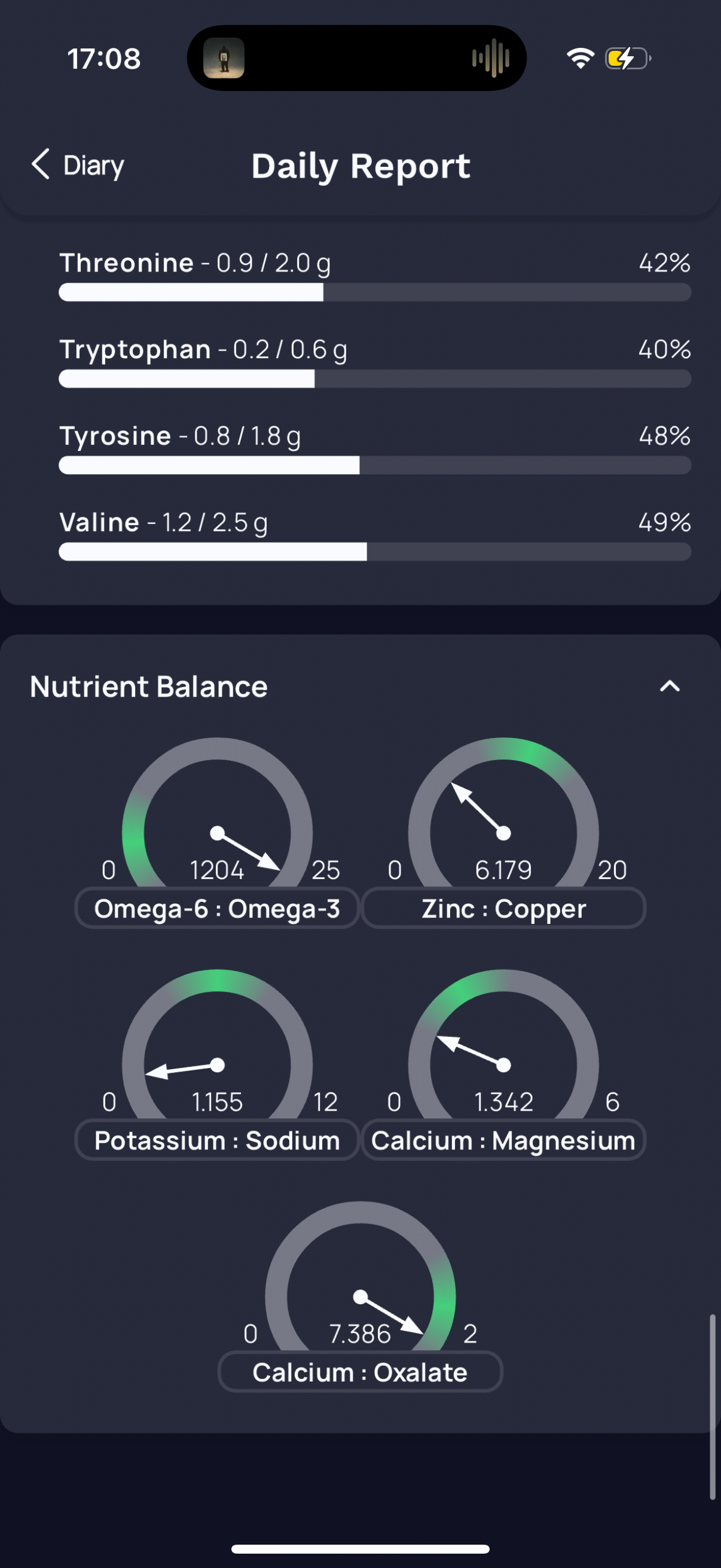Tap the Valine 49% progress bar

pos(375,551)
